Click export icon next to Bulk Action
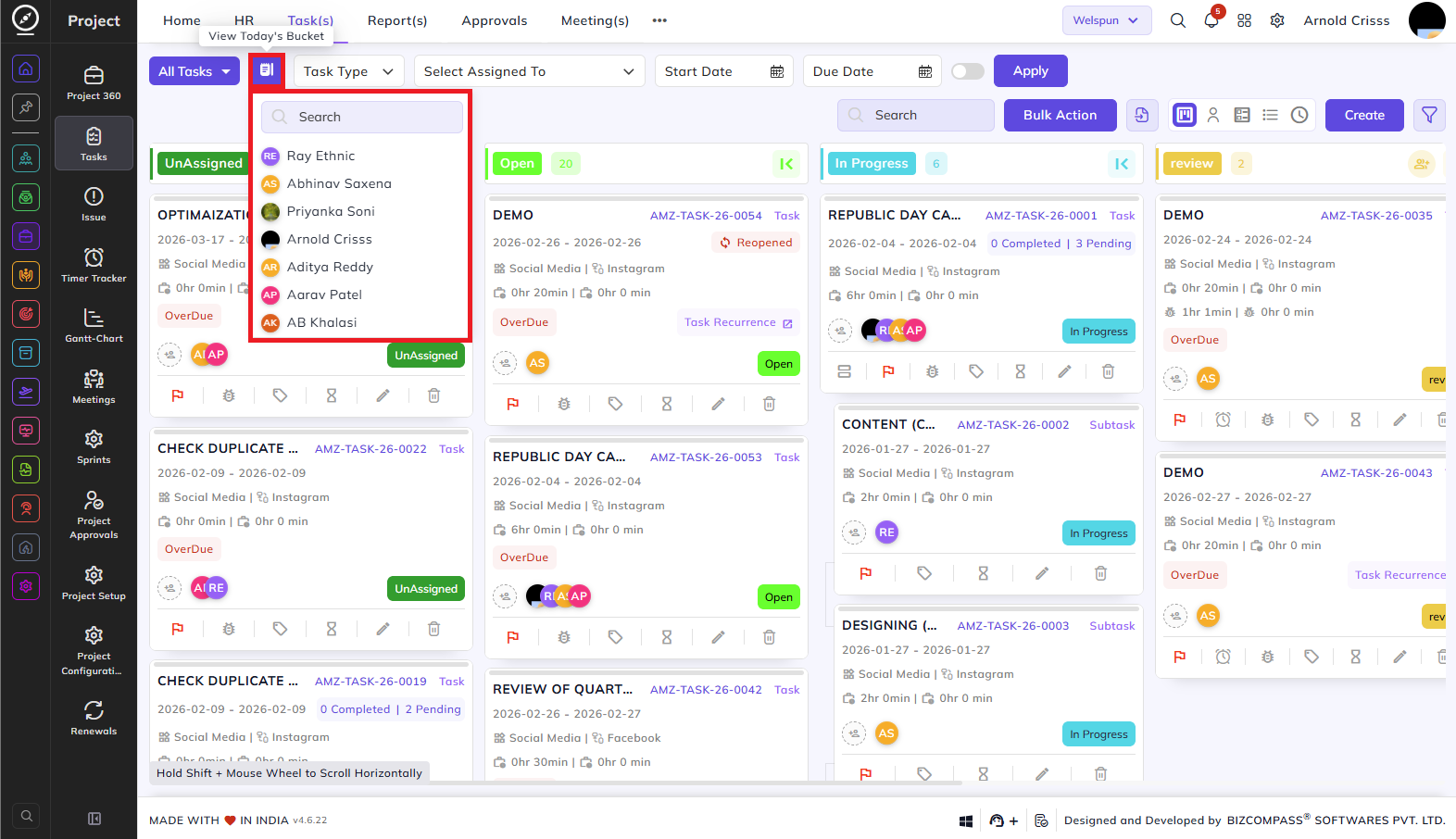This screenshot has width=1456, height=839. pyautogui.click(x=1142, y=115)
